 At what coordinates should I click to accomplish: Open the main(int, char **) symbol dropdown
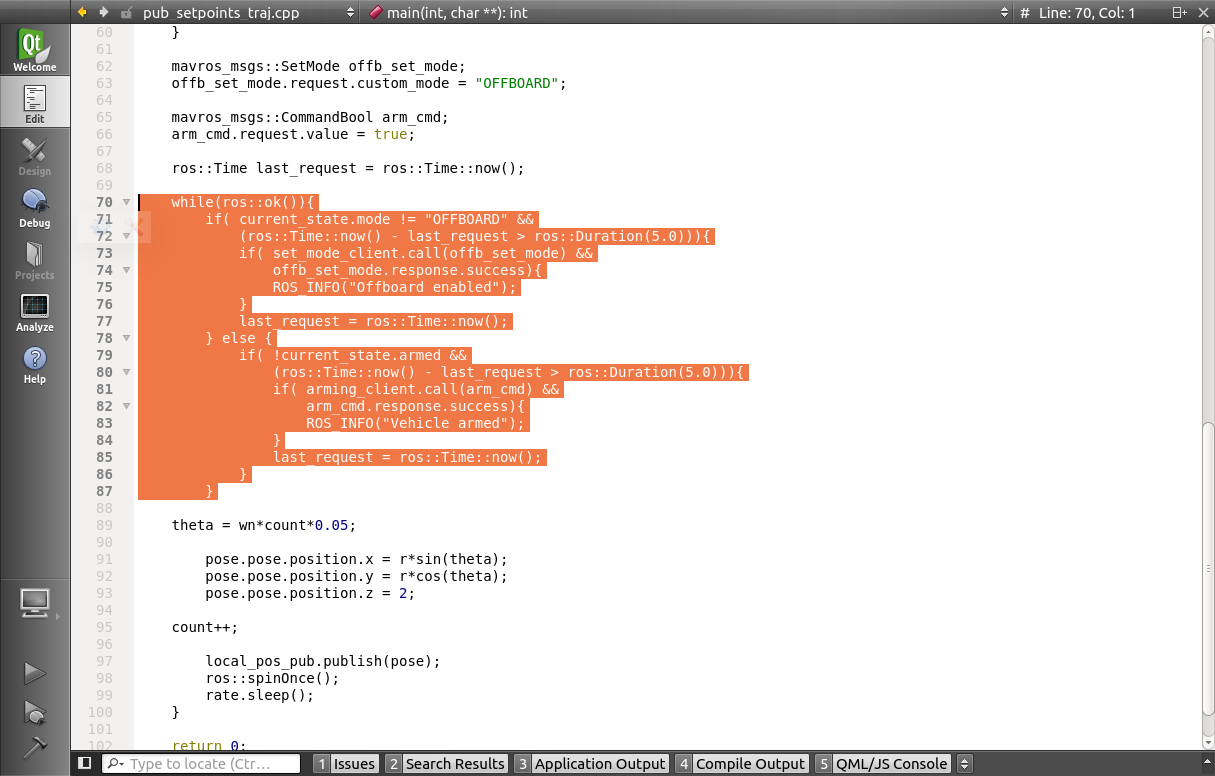coord(688,13)
